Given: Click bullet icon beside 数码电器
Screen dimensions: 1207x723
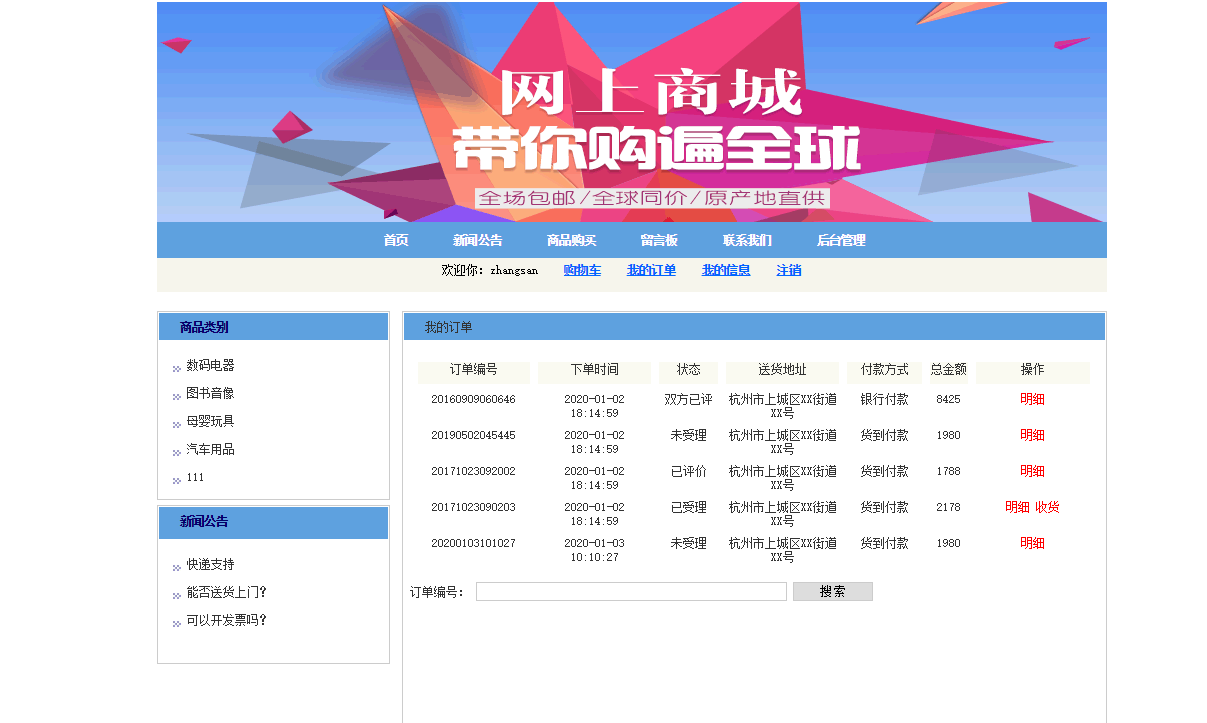Looking at the screenshot, I should click(177, 369).
